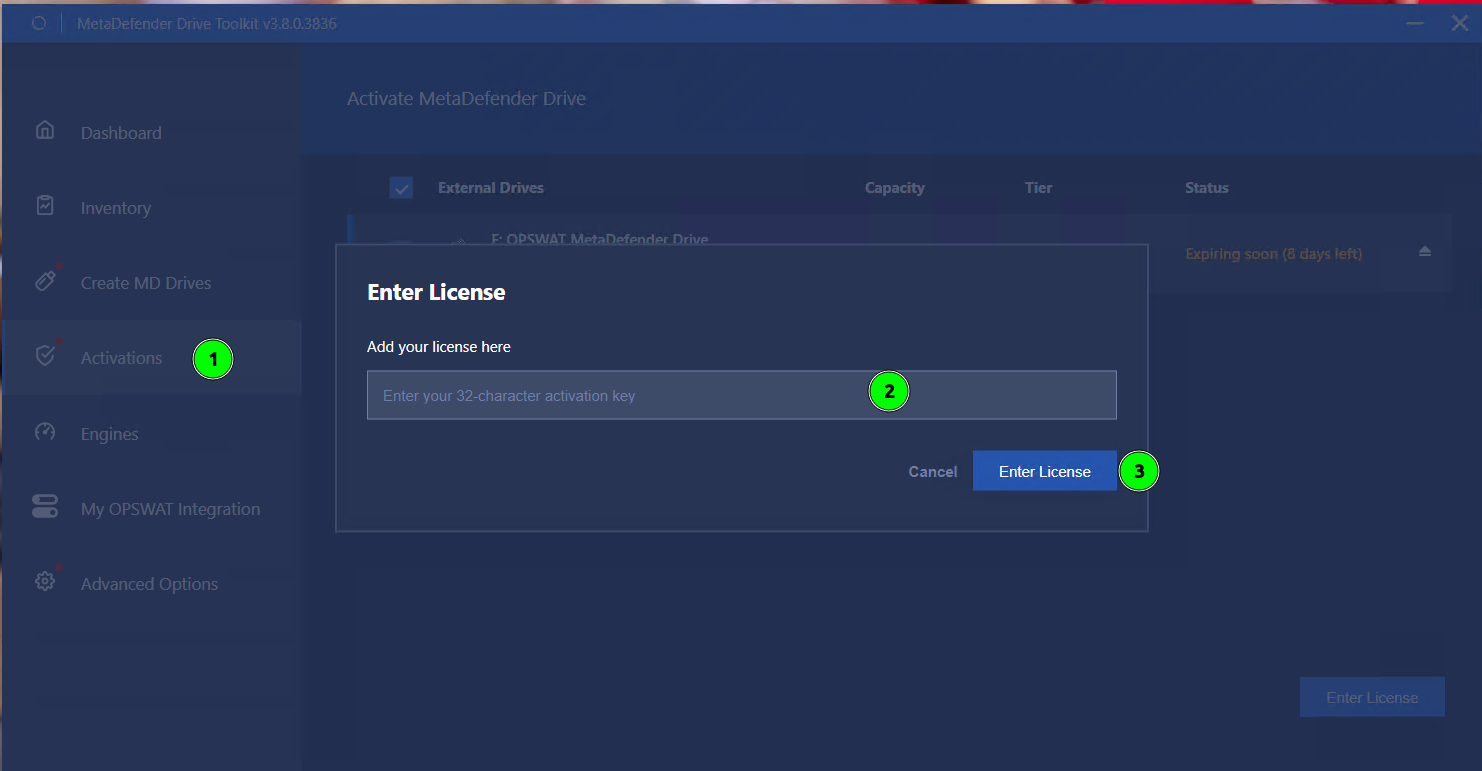This screenshot has width=1482, height=771.
Task: Click the My OPSWAT Integration server icon
Action: tap(45, 507)
